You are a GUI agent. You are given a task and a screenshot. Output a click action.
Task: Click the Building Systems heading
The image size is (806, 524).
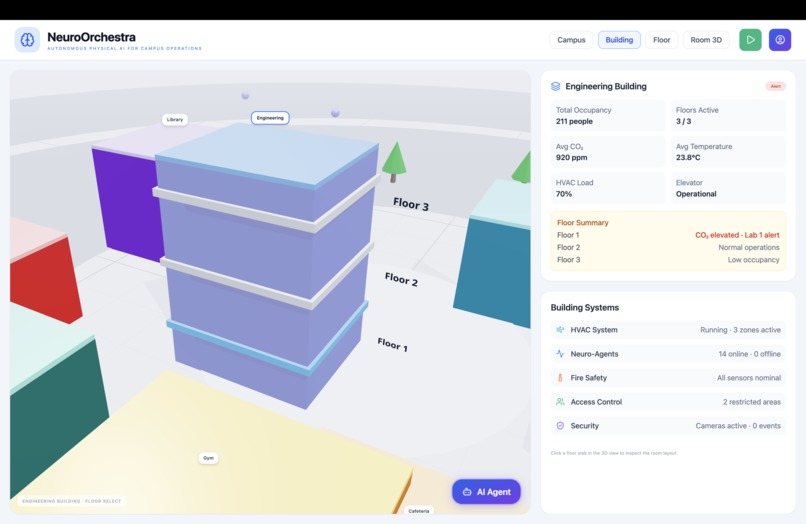point(584,308)
